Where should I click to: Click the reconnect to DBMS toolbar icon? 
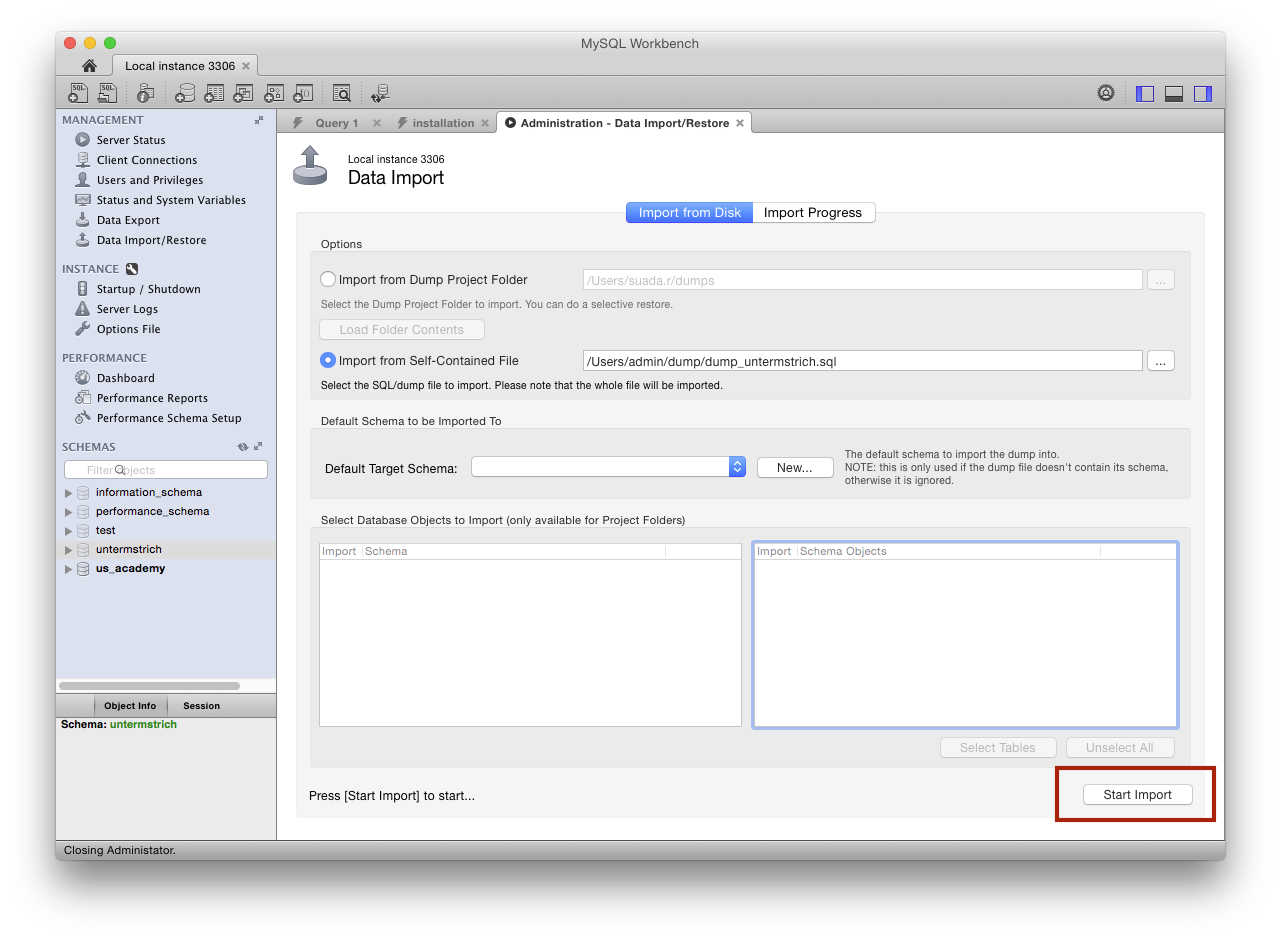(380, 93)
